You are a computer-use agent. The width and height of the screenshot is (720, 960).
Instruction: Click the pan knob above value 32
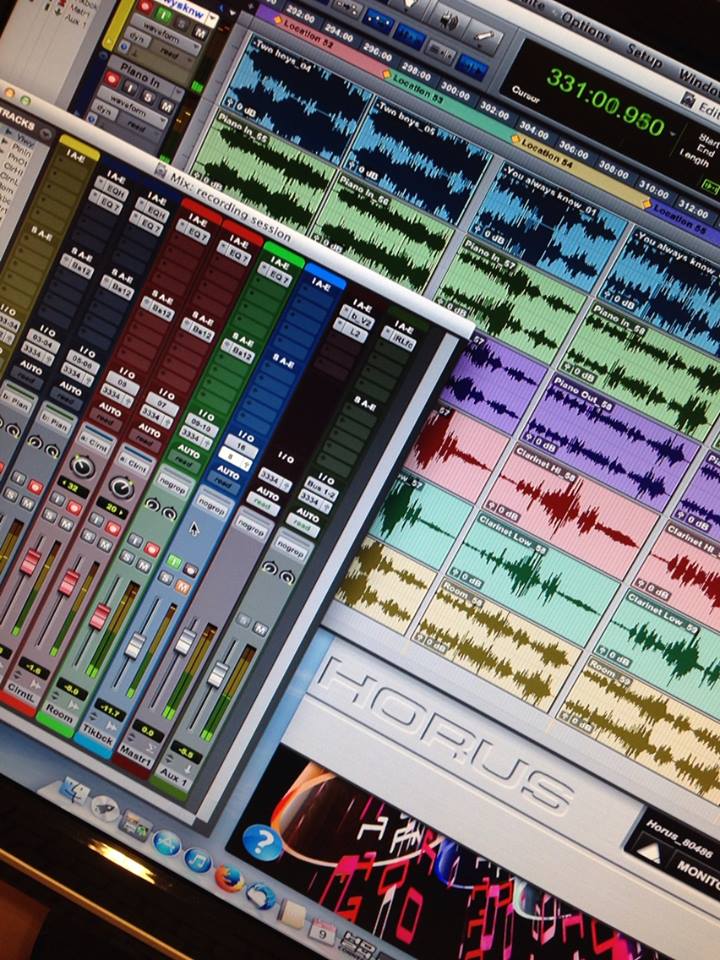[82, 467]
